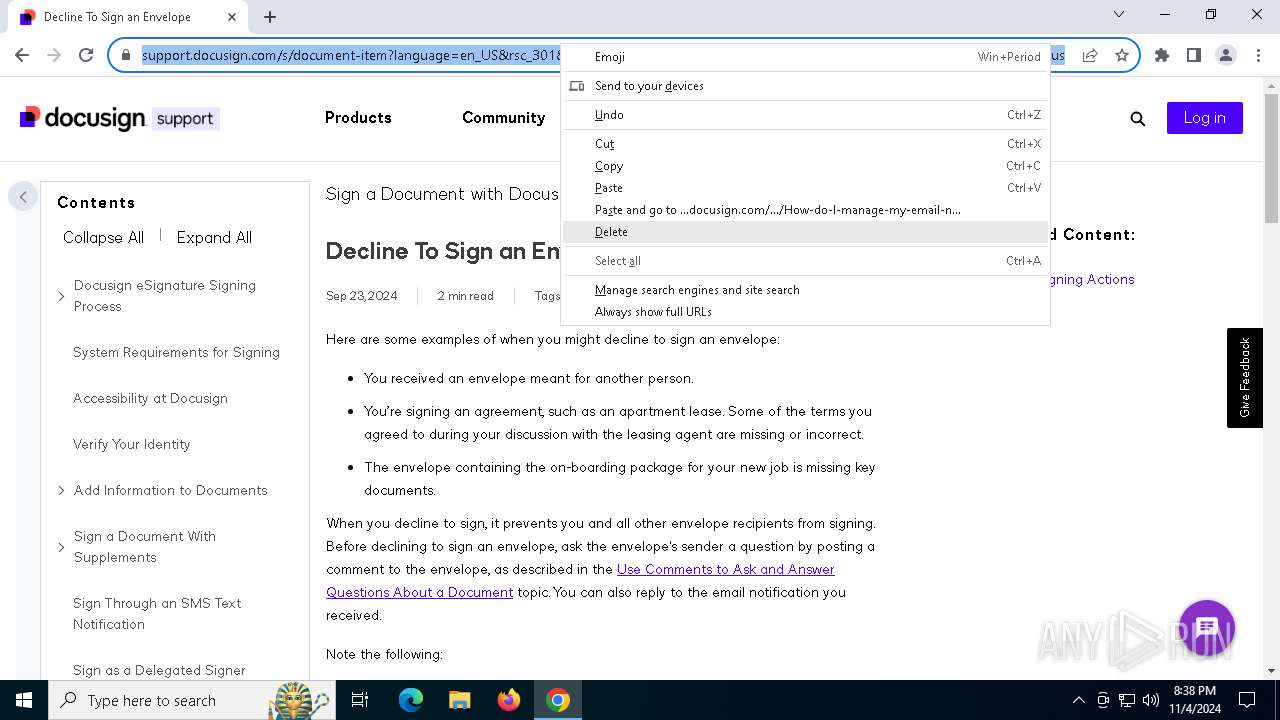Image resolution: width=1280 pixels, height=720 pixels.
Task: Launch Firefox from taskbar
Action: [x=509, y=700]
